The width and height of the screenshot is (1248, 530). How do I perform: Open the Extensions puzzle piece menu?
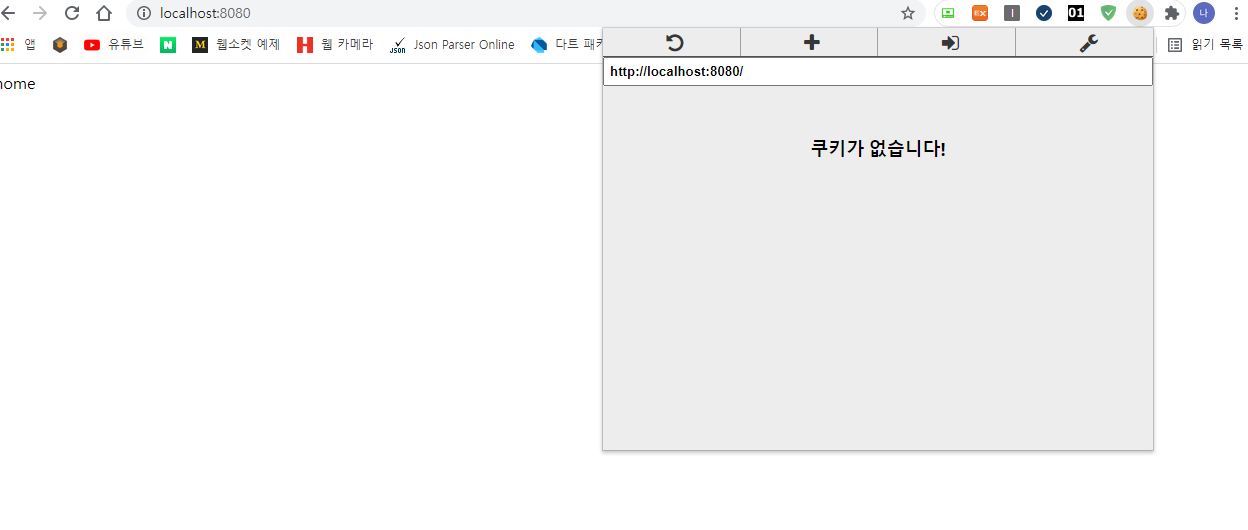(x=1172, y=13)
